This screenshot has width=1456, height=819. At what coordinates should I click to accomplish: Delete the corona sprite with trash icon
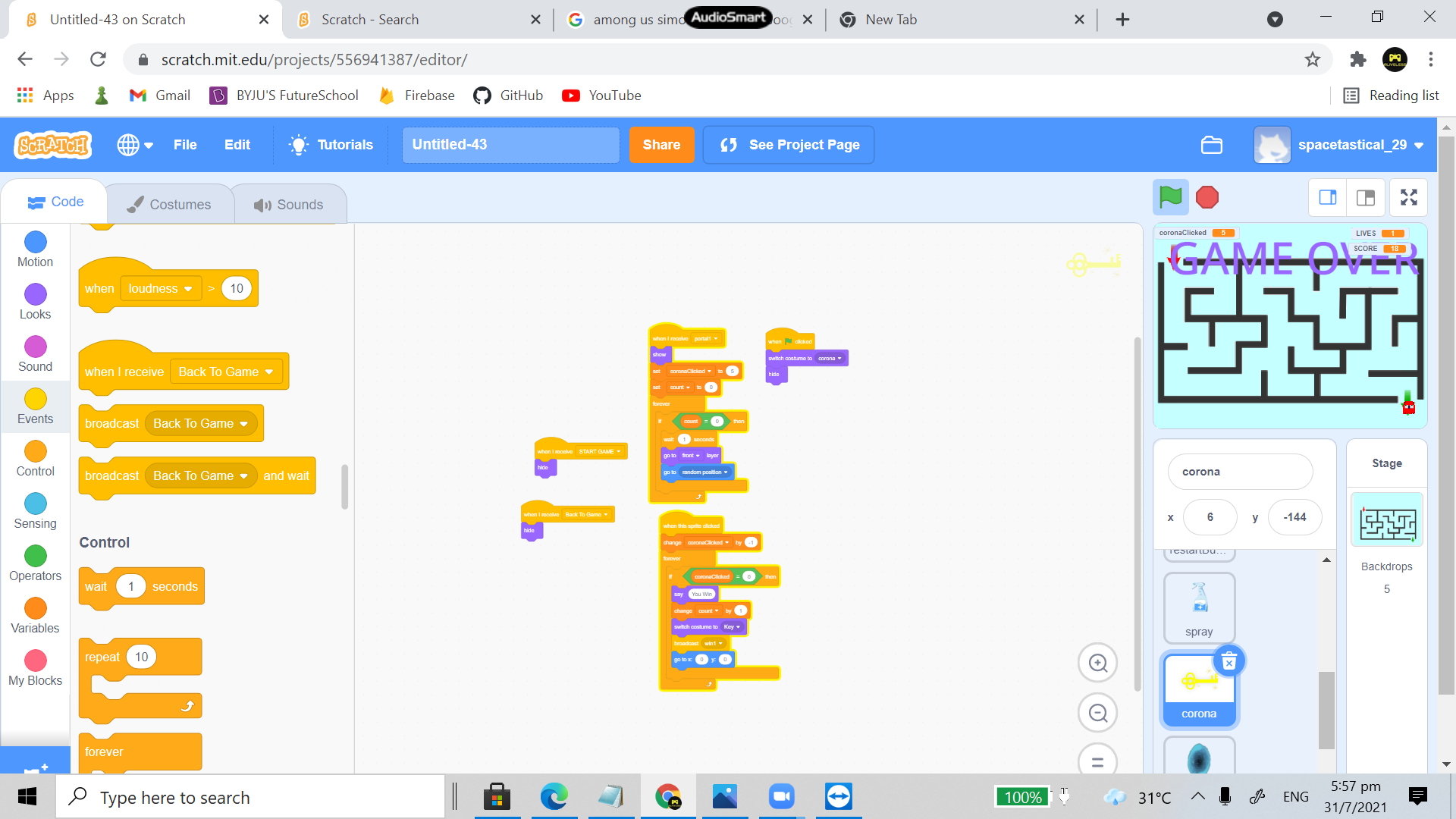tap(1228, 661)
